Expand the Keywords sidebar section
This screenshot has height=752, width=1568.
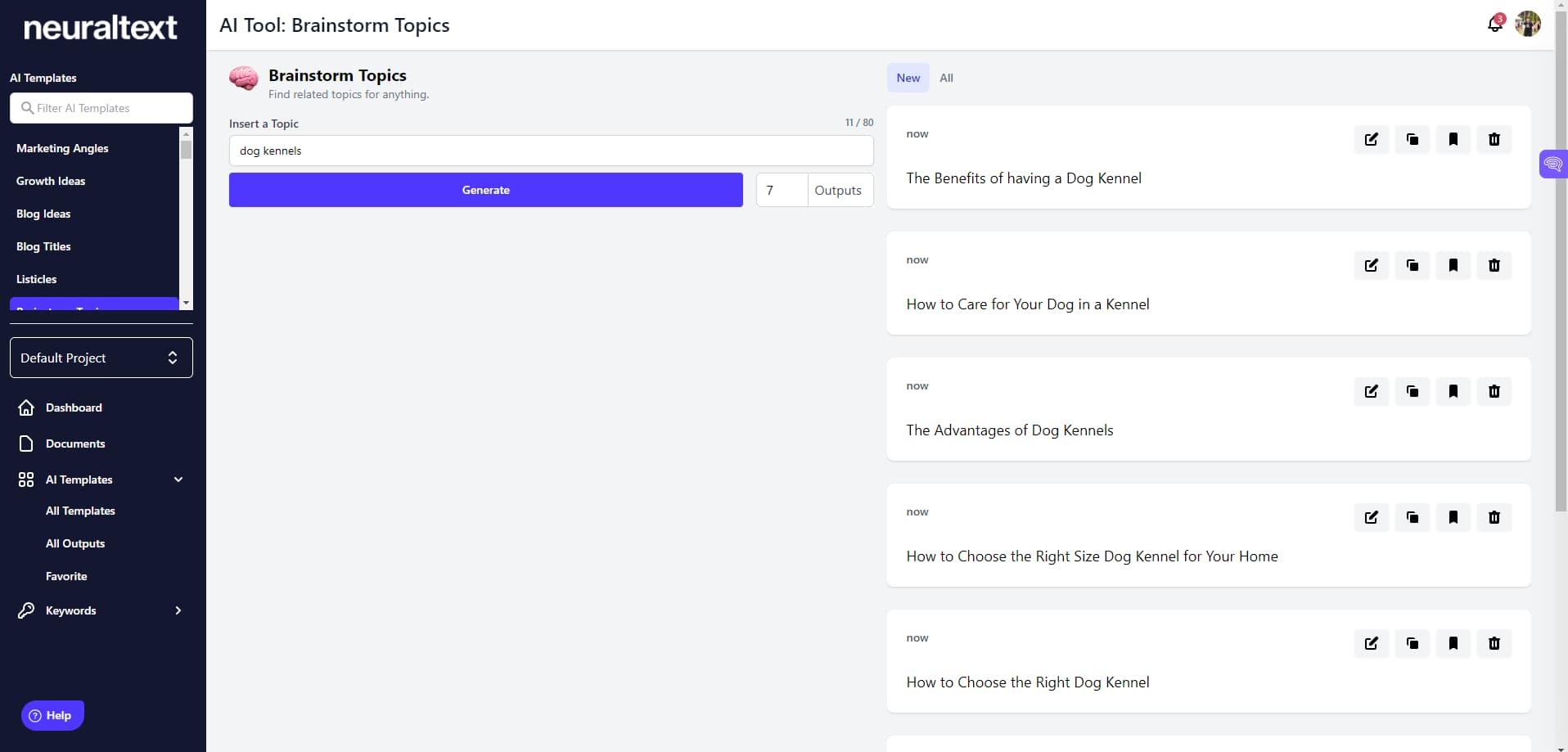point(178,610)
